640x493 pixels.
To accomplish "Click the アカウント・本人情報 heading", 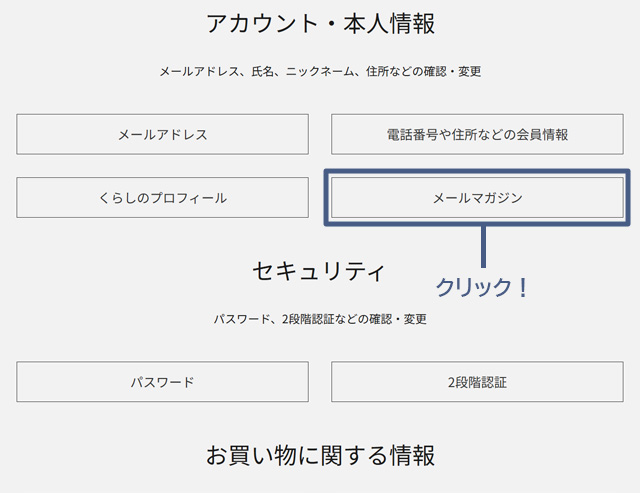I will click(320, 24).
